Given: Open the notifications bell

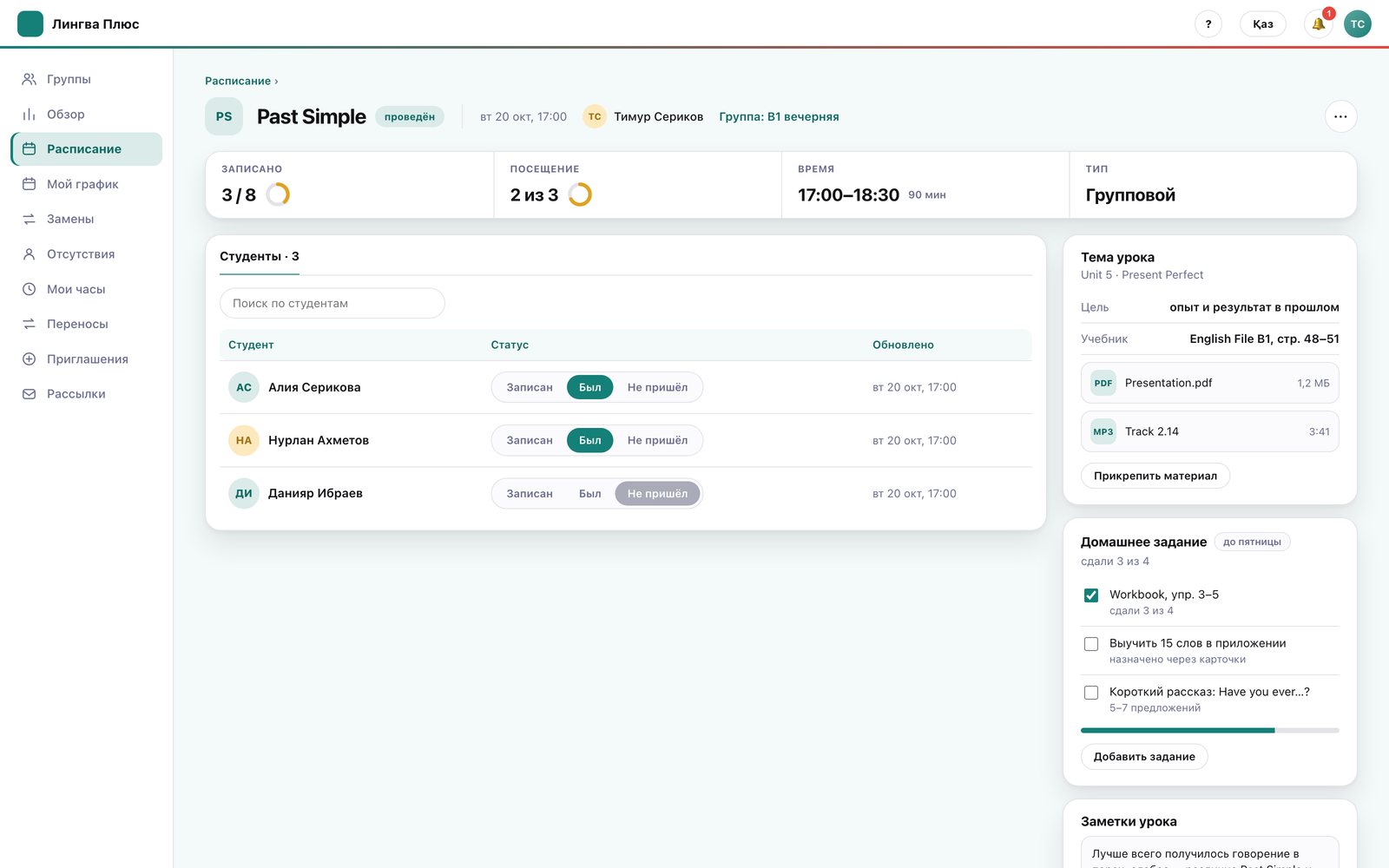Looking at the screenshot, I should pos(1318,24).
